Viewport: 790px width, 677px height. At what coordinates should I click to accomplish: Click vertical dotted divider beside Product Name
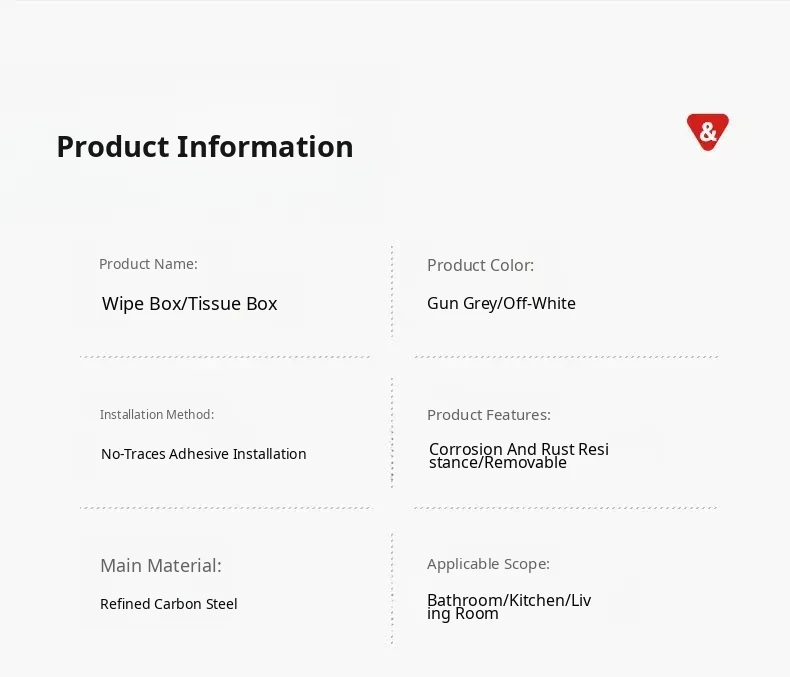pos(392,290)
